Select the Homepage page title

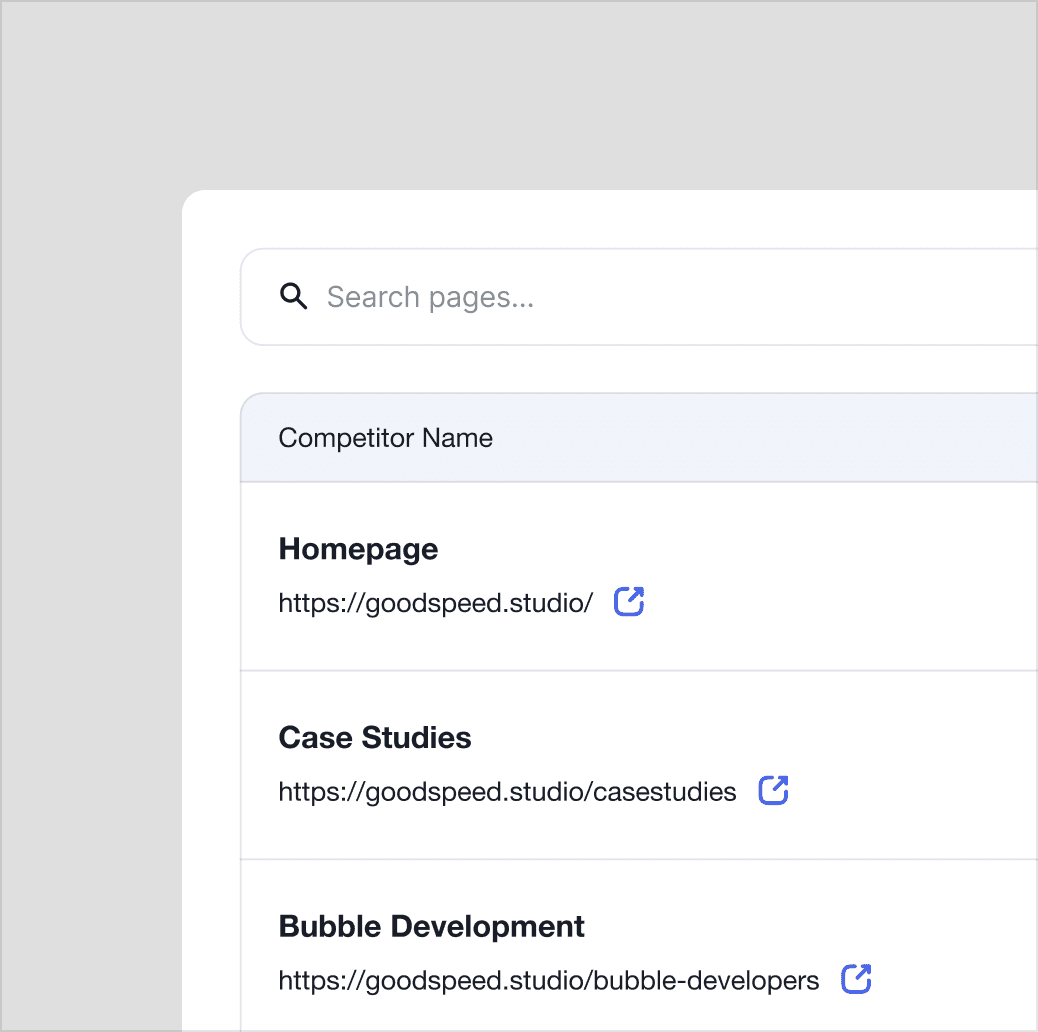click(358, 549)
